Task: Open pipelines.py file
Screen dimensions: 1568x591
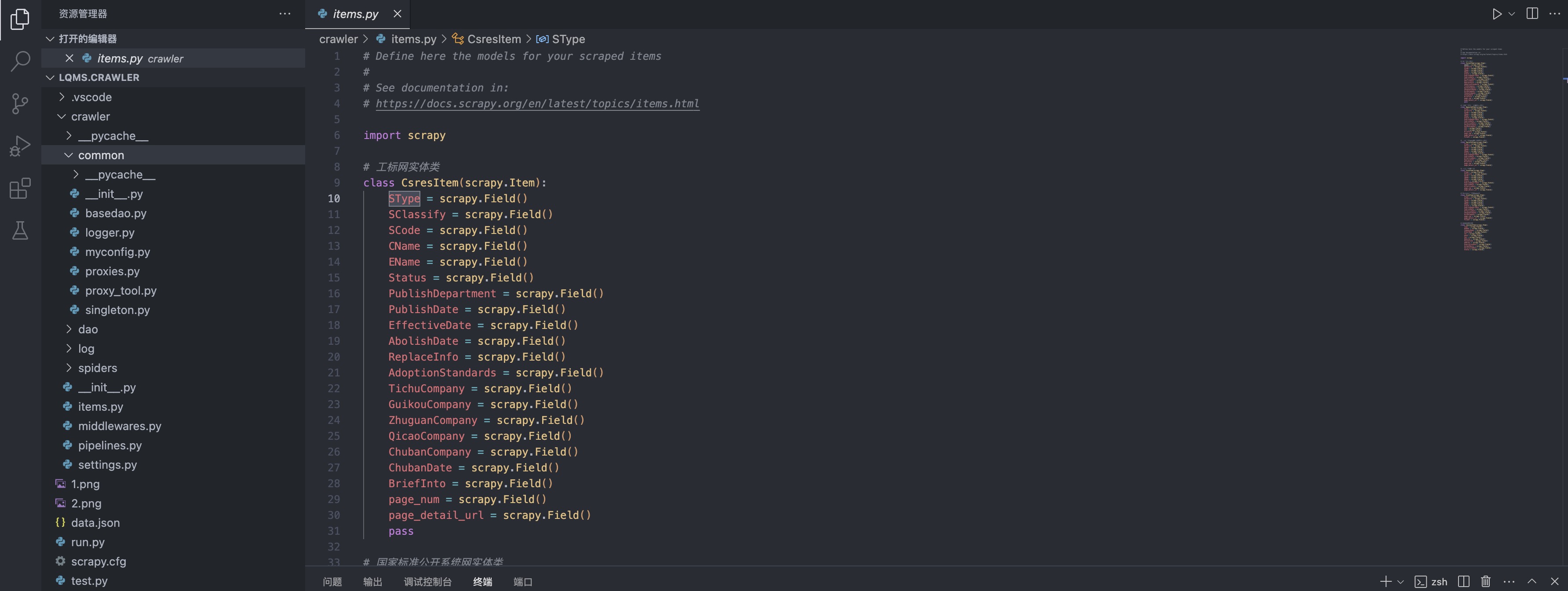Action: (x=174, y=445)
